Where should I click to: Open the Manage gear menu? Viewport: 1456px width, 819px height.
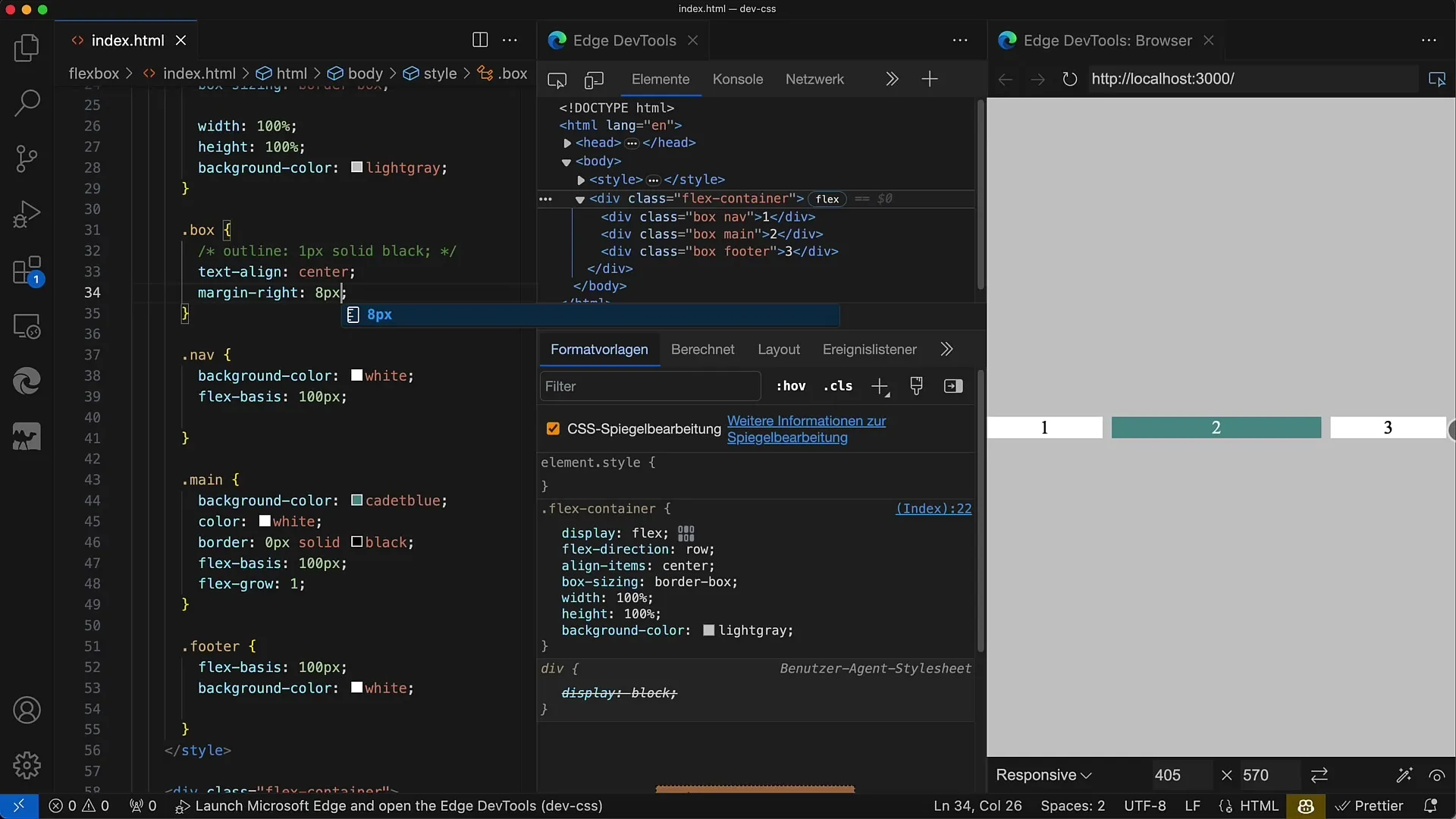[x=27, y=765]
